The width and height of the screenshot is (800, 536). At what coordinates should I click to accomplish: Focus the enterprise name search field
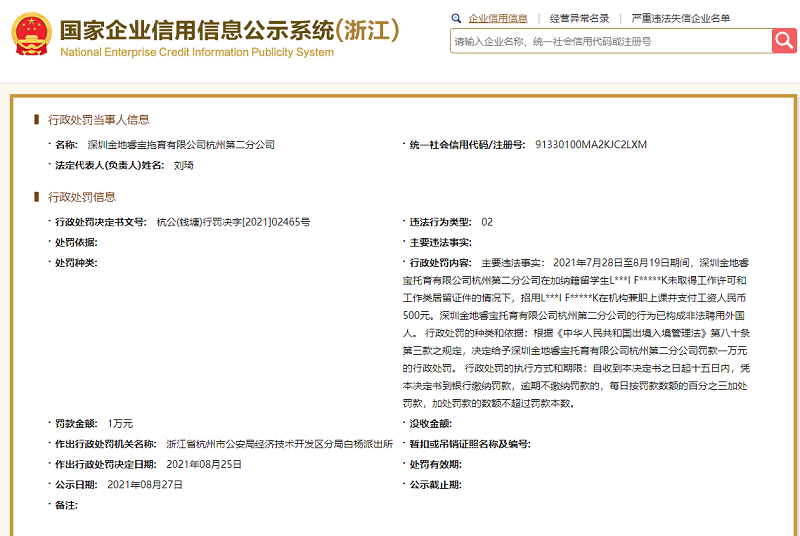click(611, 41)
